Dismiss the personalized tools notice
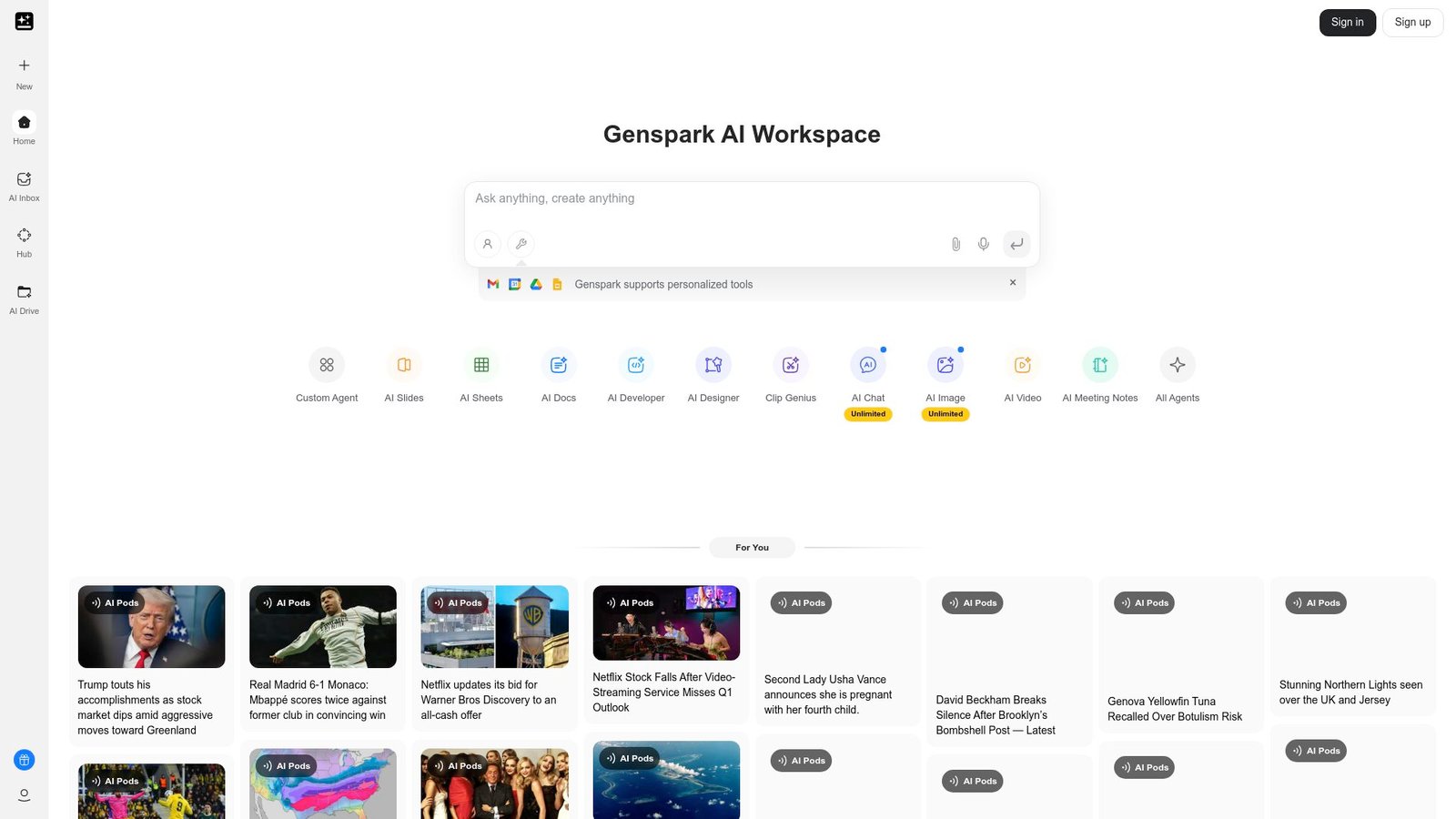Screen dimensions: 1456x819 coord(1012,283)
